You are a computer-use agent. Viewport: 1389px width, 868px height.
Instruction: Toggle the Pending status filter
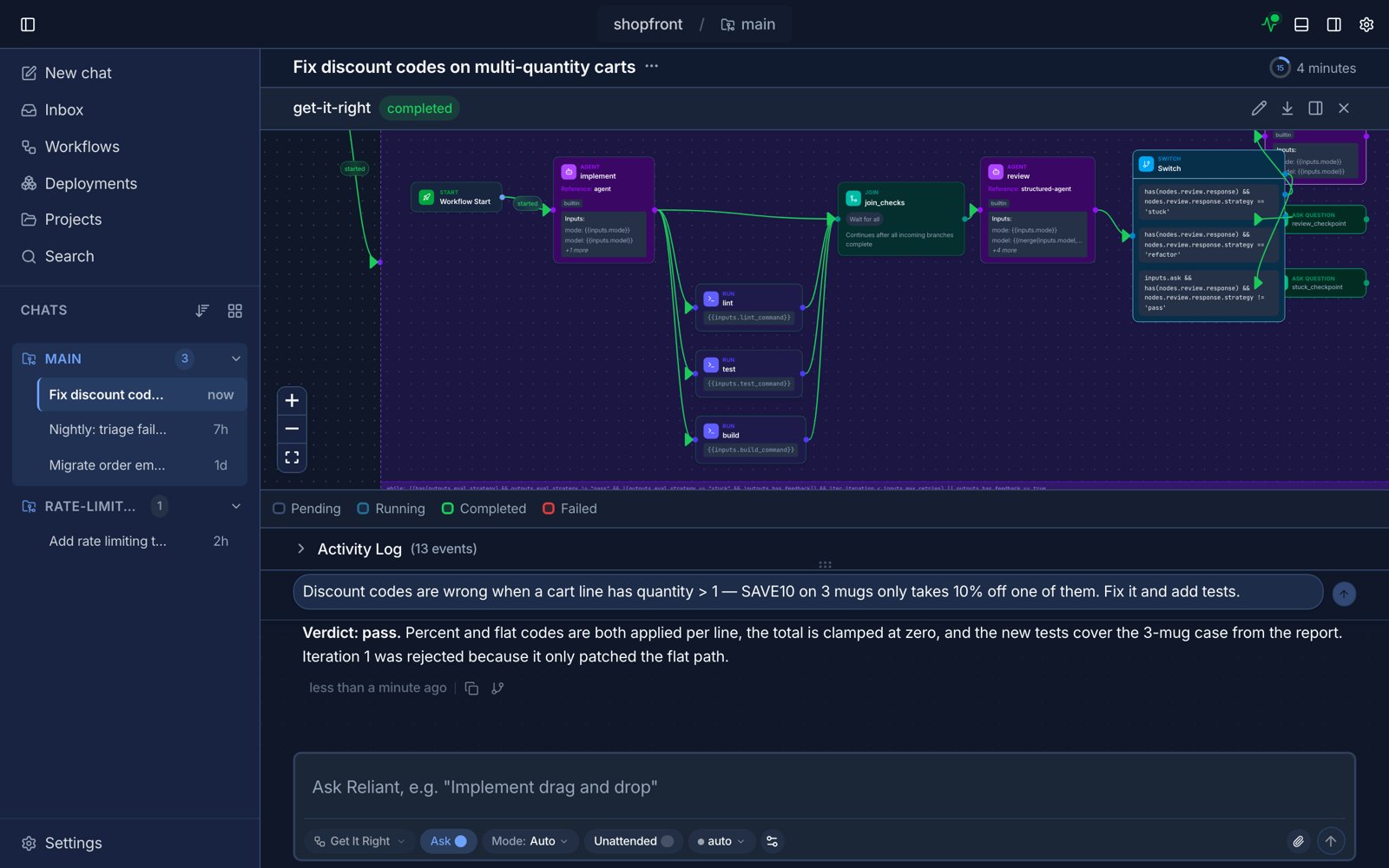pos(306,509)
